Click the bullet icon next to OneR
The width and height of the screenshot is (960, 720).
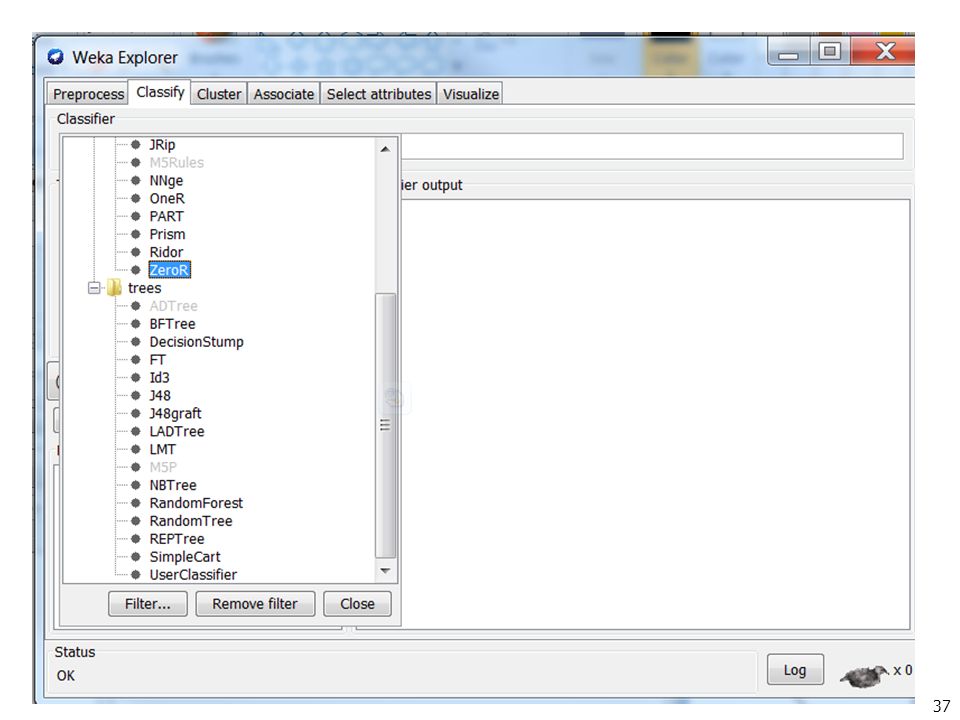coord(136,198)
